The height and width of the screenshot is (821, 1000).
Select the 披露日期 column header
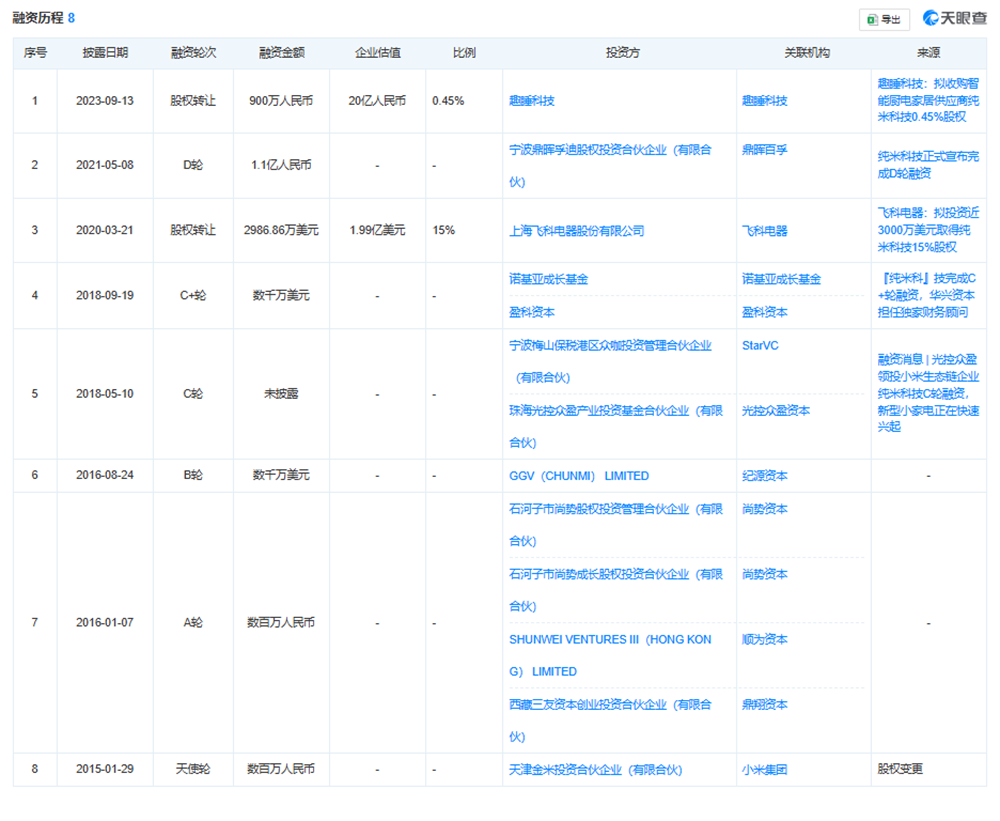(105, 53)
